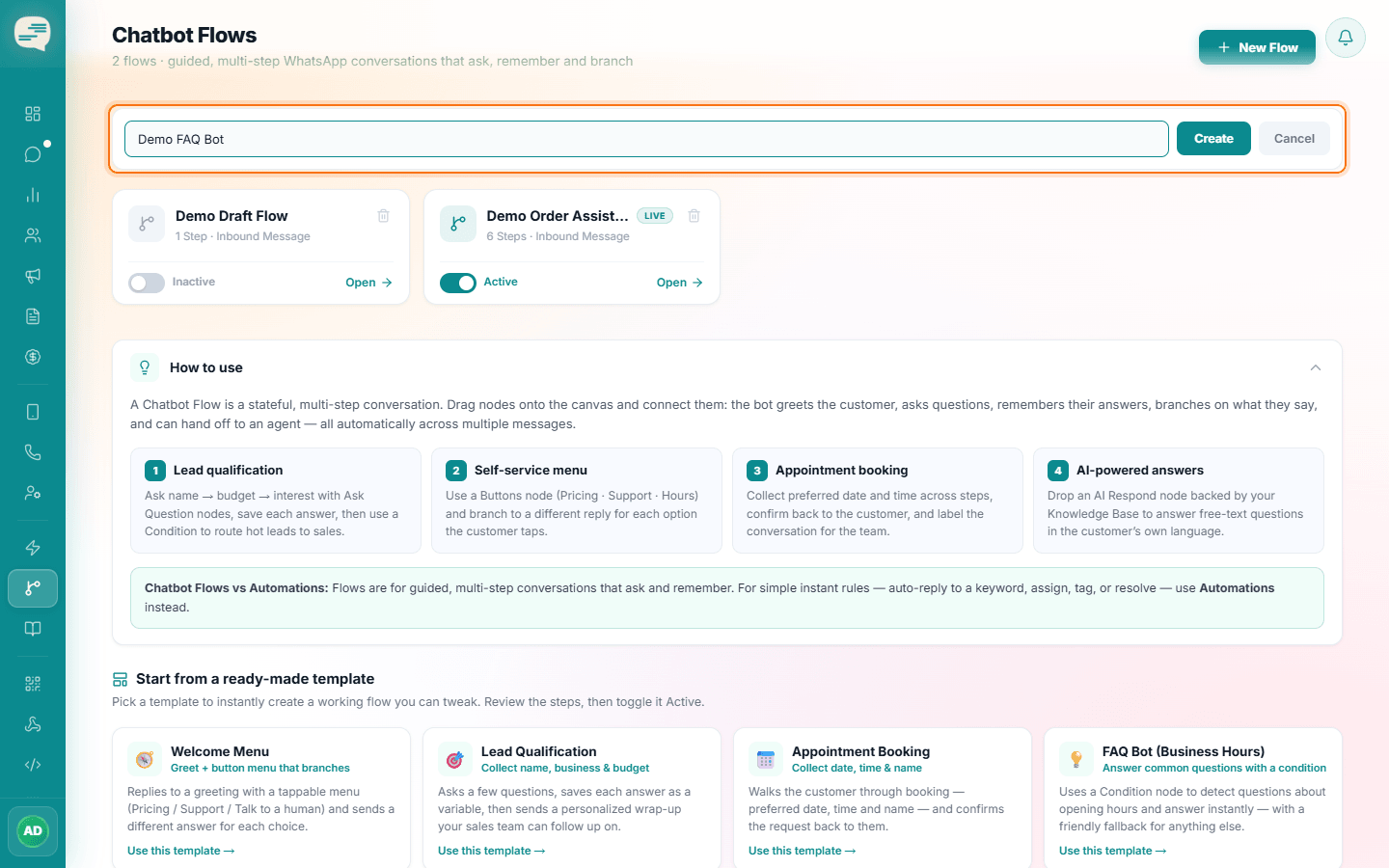Open the templates document icon in sidebar
The height and width of the screenshot is (868, 1389).
coord(33,316)
